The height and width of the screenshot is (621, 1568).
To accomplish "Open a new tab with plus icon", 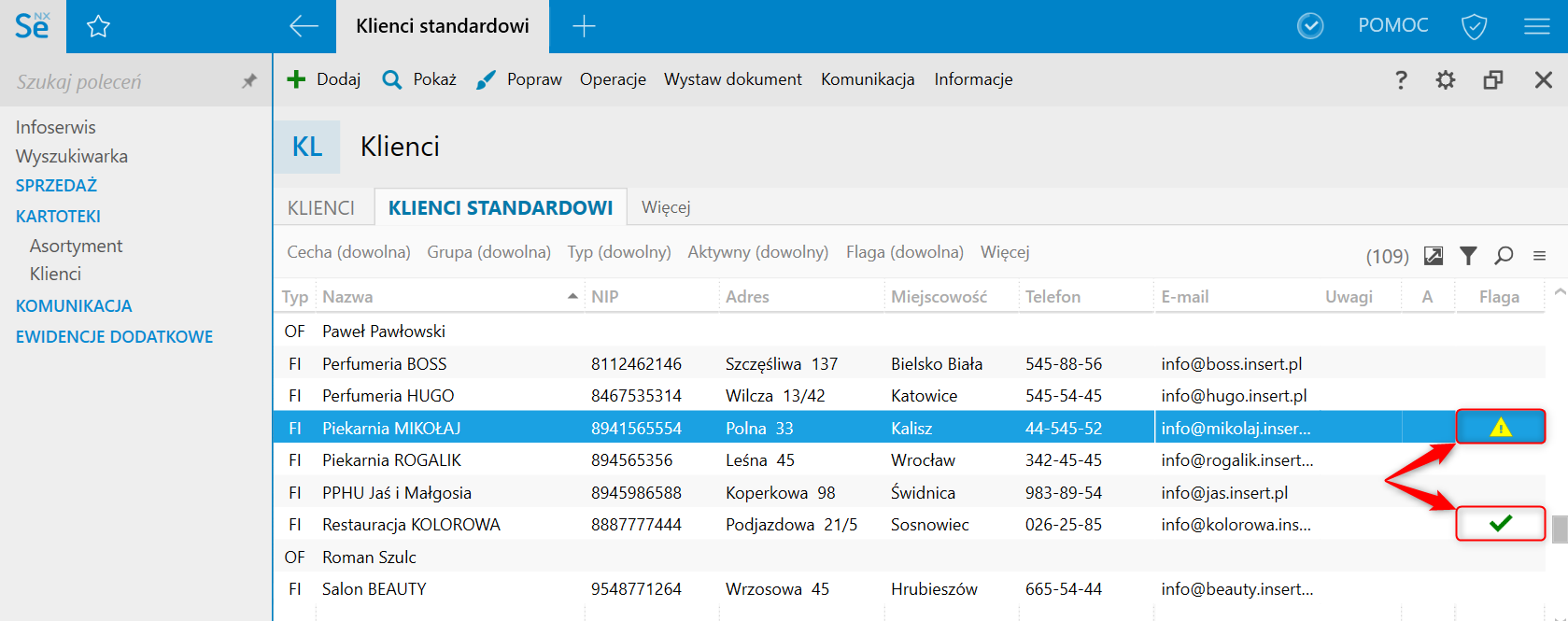I will tap(584, 27).
